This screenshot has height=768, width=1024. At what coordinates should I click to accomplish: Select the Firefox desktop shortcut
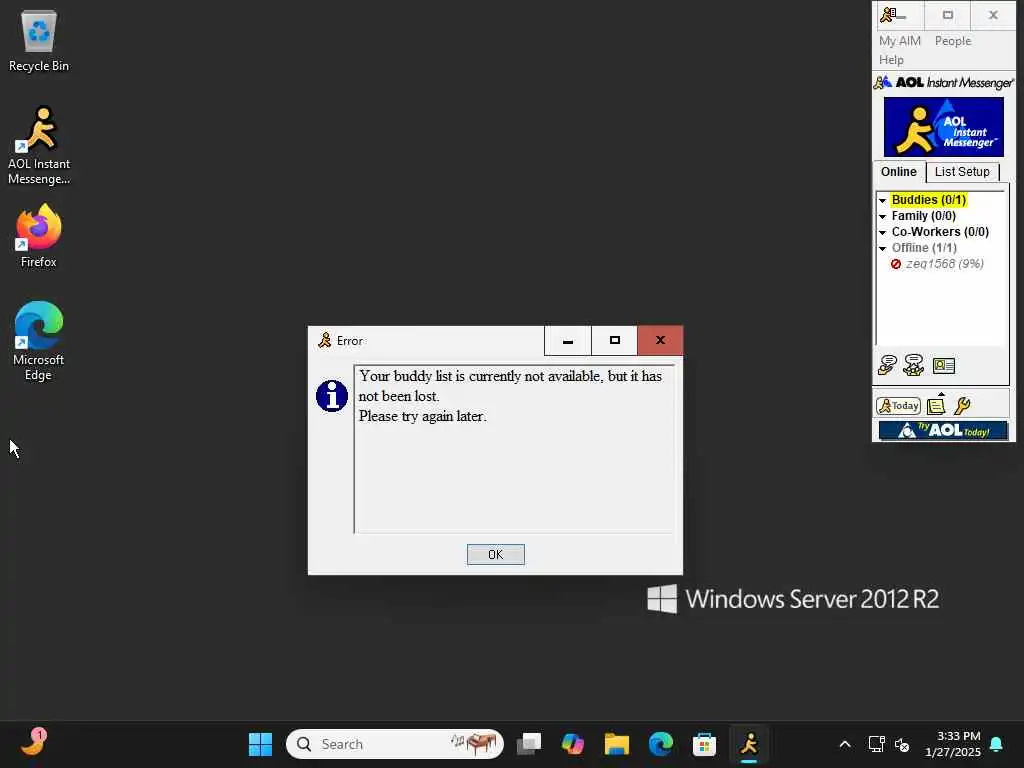point(39,235)
